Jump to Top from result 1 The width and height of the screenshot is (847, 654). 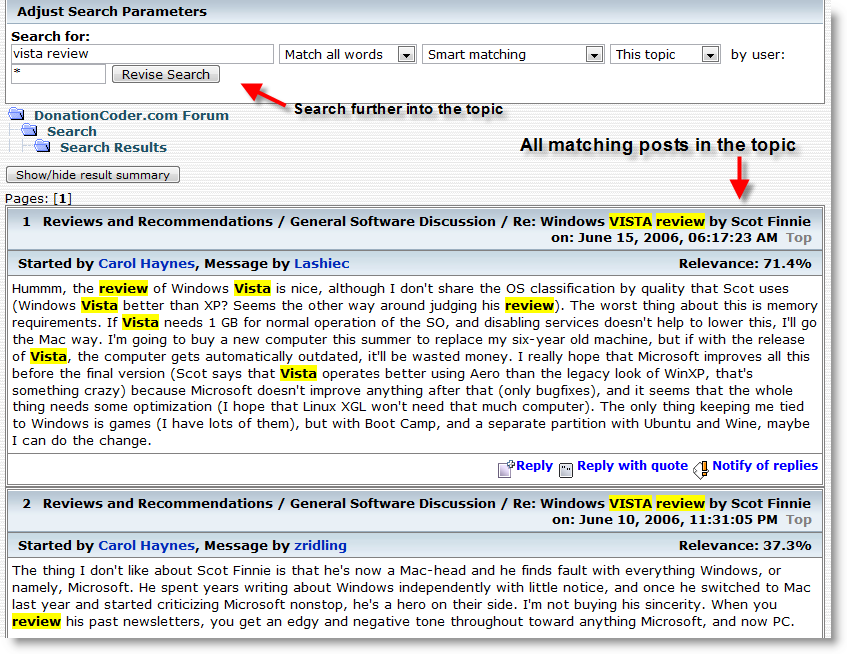(799, 238)
